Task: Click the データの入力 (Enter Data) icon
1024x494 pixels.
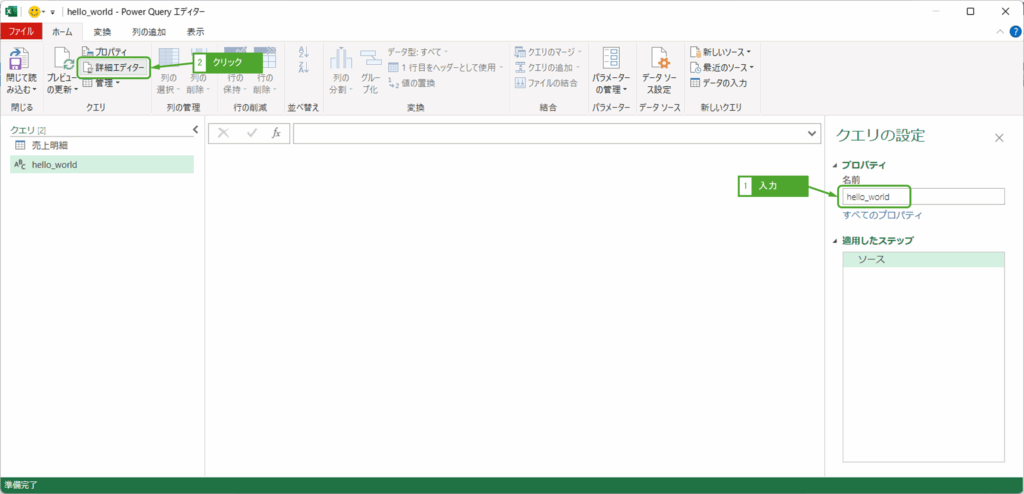Action: click(x=695, y=83)
